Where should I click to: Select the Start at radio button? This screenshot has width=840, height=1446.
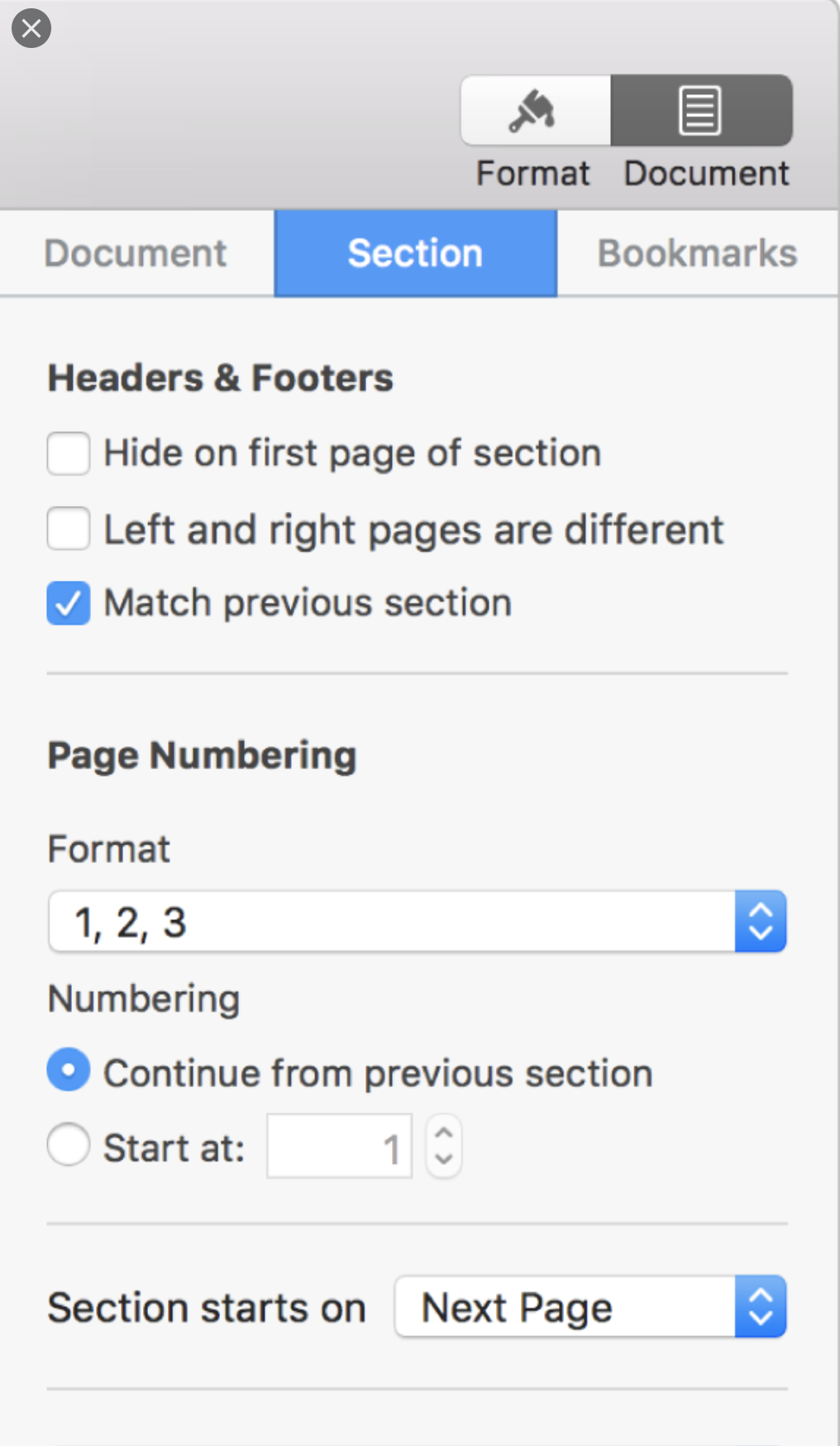tap(69, 1145)
